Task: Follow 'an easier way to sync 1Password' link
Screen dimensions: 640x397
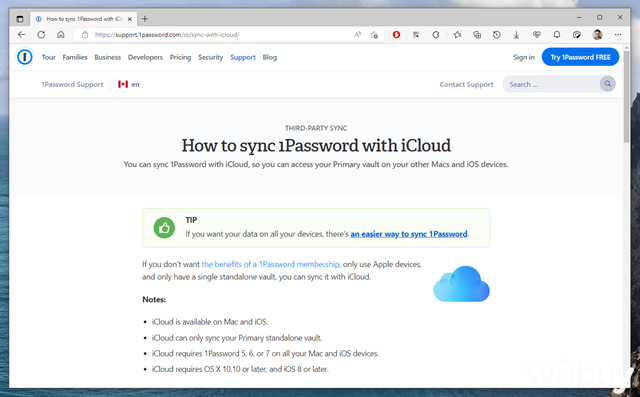Action: pos(409,234)
